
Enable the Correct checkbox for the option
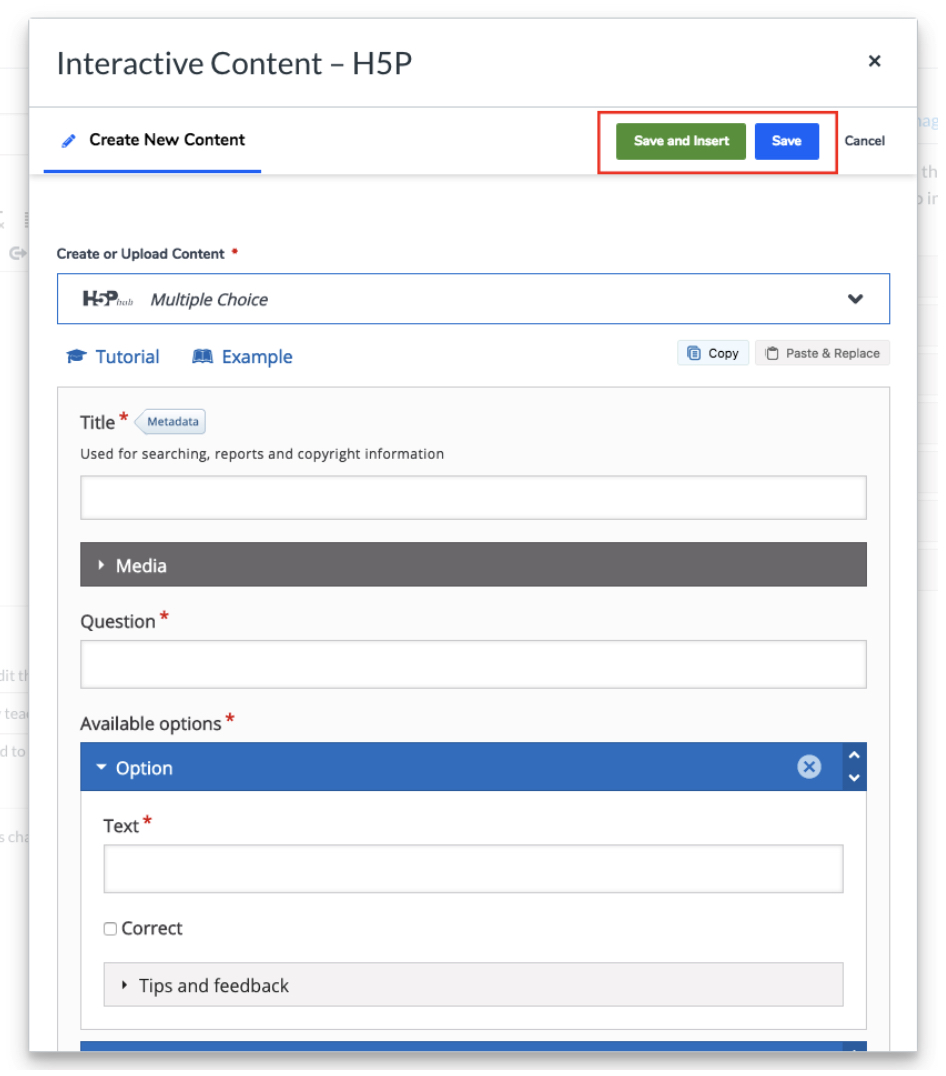[x=110, y=928]
